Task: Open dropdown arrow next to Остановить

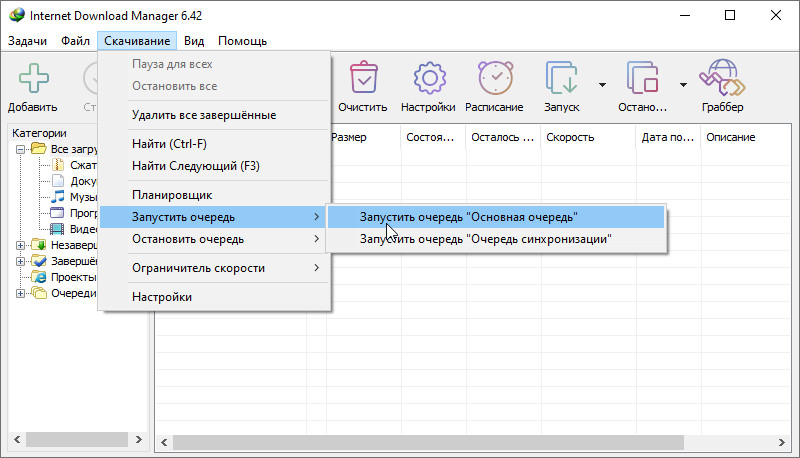Action: pos(683,84)
